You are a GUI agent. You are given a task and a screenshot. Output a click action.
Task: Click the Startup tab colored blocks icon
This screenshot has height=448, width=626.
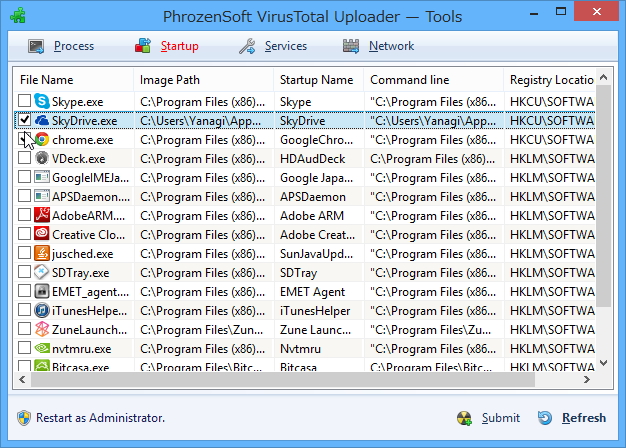143,46
